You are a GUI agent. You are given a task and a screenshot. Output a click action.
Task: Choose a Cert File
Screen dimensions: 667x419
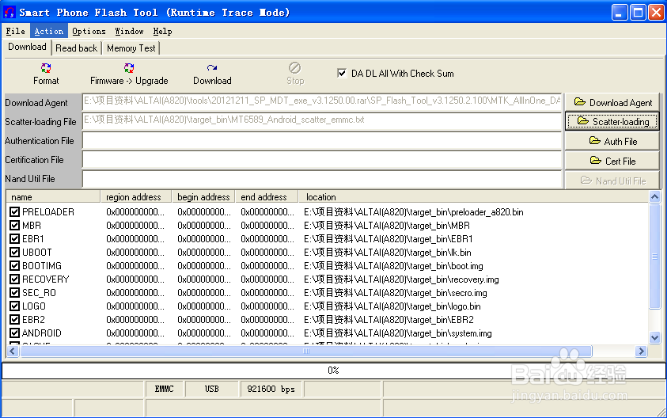(613, 161)
